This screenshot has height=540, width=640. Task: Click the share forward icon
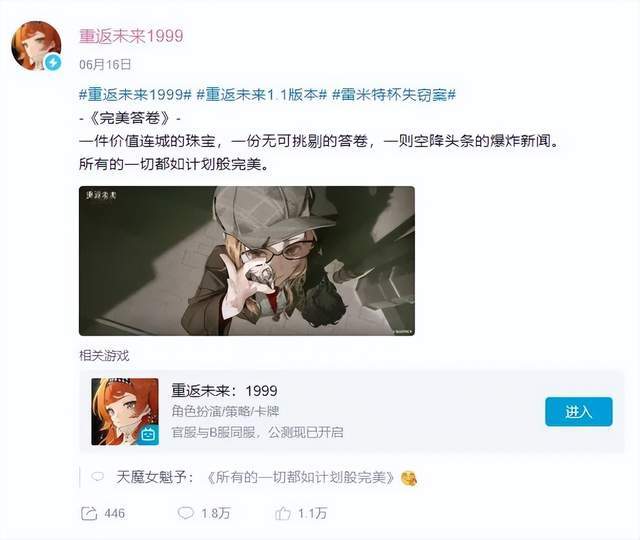click(89, 513)
